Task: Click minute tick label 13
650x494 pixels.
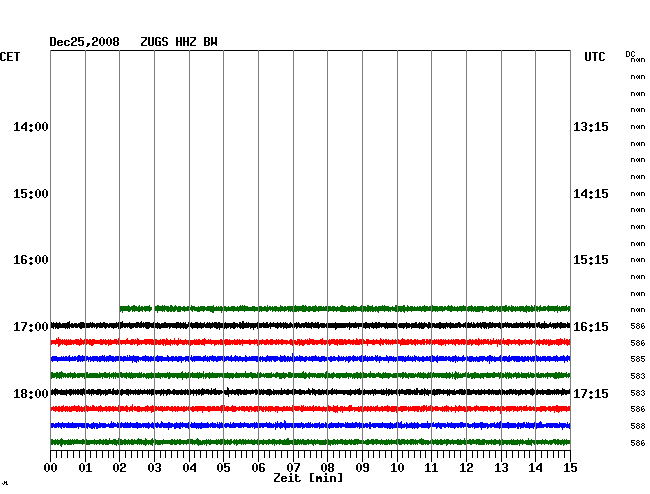Action: coord(501,468)
